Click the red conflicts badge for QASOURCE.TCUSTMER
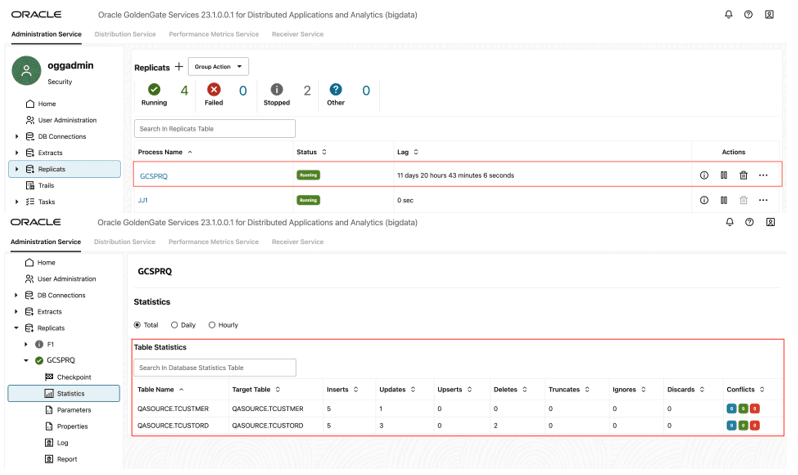Screen dimensions: 798x475 click(x=755, y=408)
